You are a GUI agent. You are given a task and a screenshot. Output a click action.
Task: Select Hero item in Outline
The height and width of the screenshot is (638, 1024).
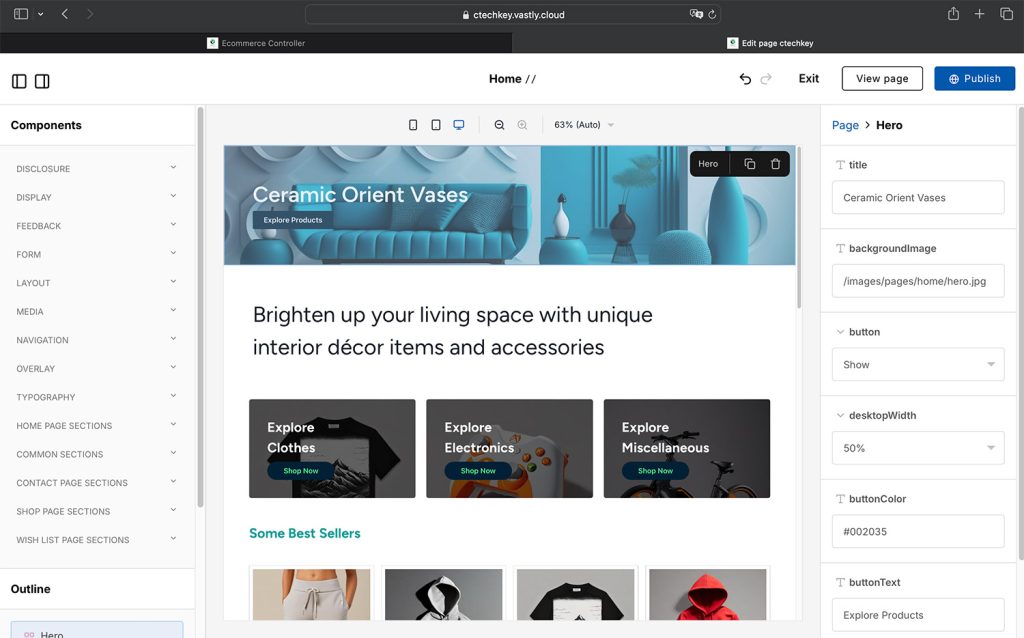[97, 630]
